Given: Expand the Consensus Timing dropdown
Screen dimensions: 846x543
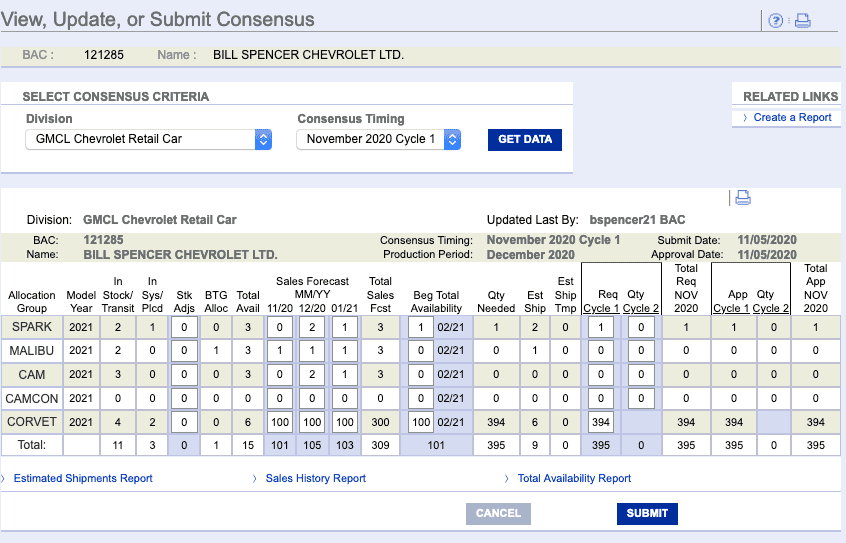Looking at the screenshot, I should click(378, 139).
